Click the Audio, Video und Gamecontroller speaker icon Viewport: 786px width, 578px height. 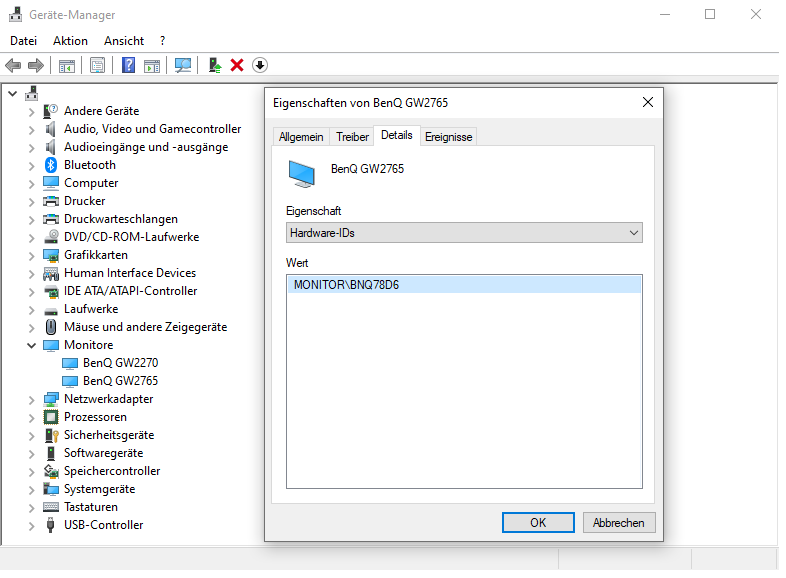pos(50,129)
